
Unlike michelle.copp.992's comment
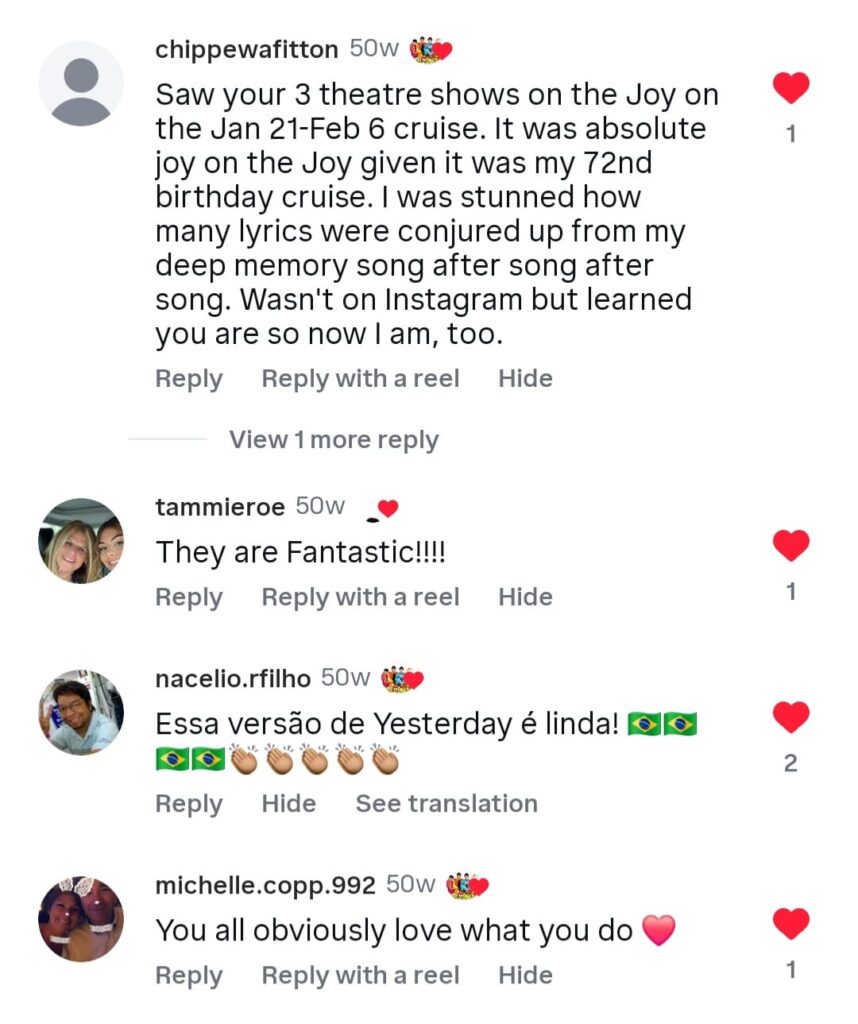(791, 924)
